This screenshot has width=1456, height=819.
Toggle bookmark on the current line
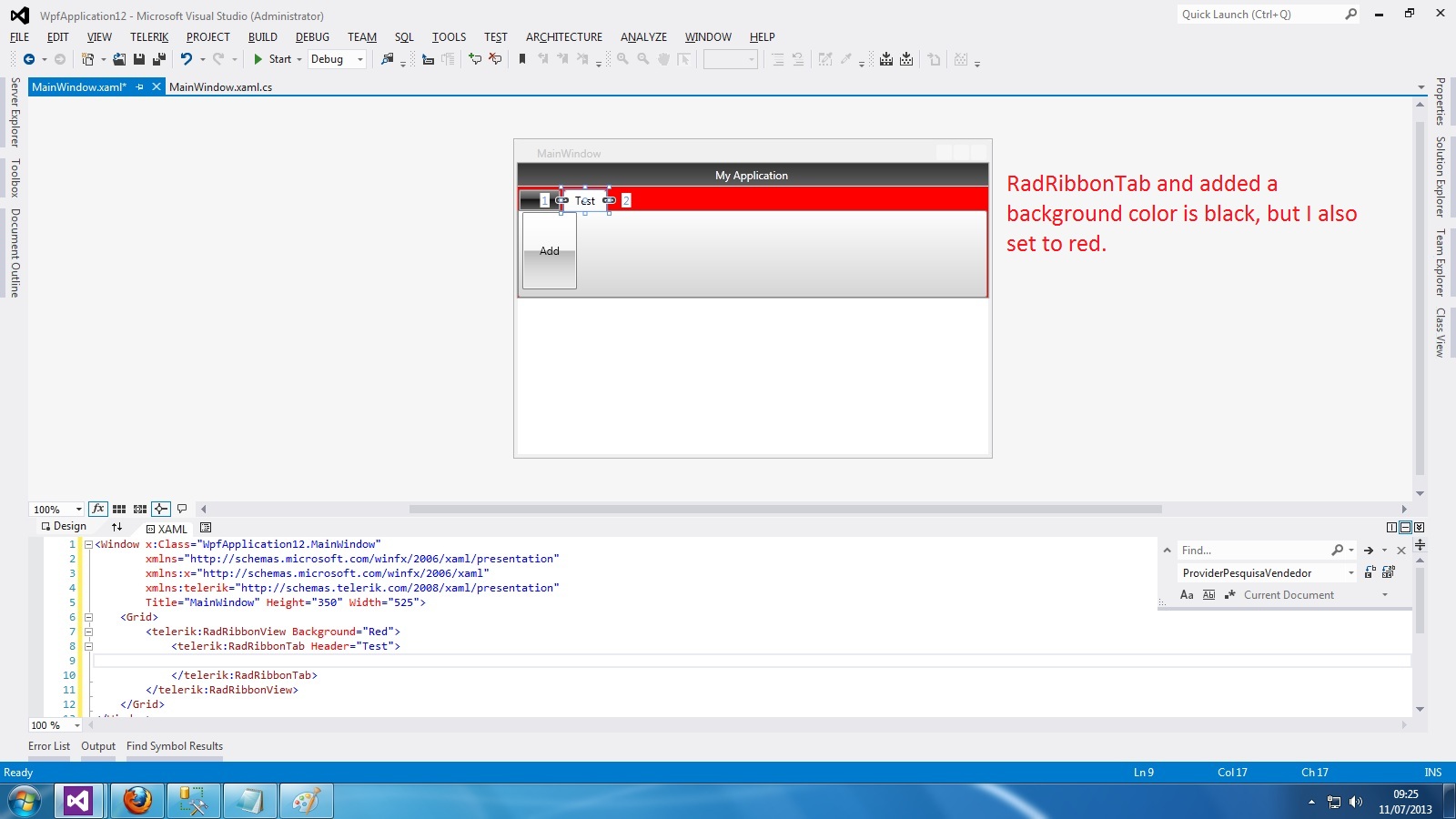coord(522,59)
